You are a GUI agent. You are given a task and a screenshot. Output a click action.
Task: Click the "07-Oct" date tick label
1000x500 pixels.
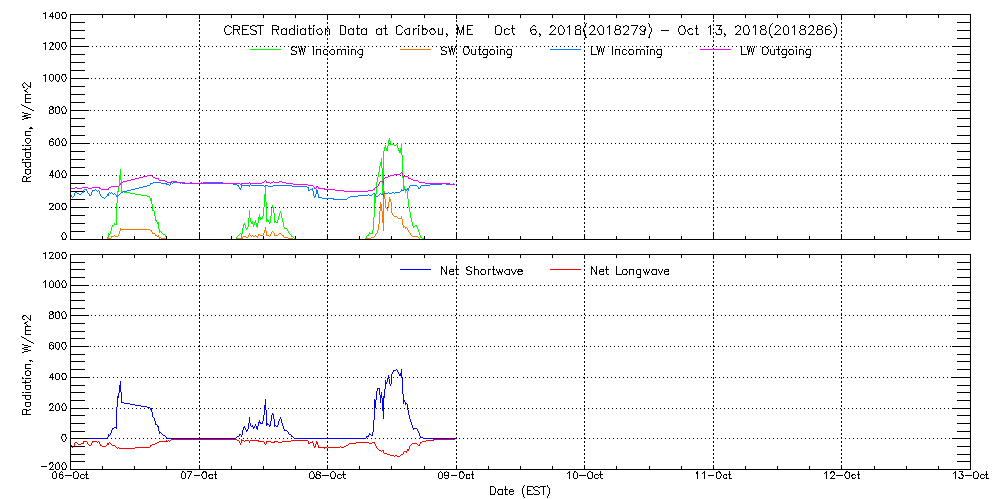click(200, 476)
